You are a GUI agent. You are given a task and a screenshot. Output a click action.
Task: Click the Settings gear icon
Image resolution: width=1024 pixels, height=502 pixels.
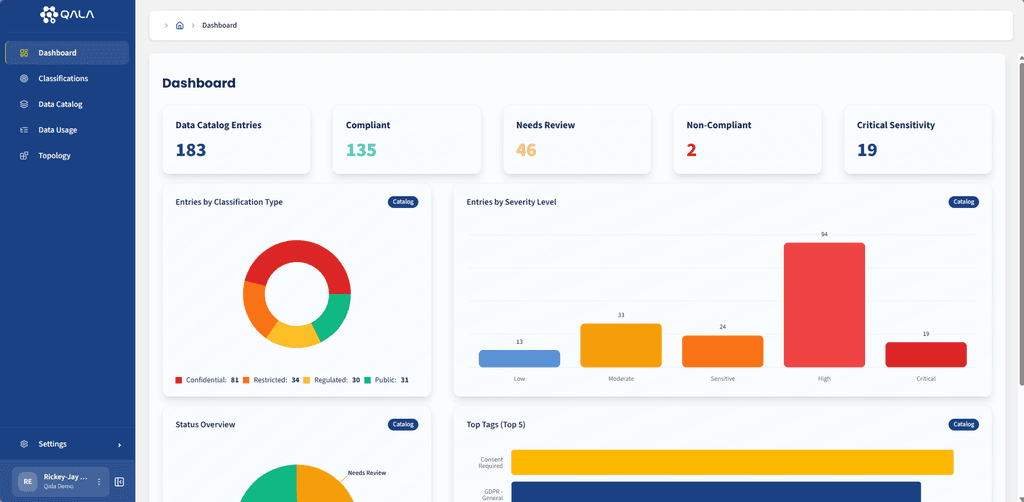pyautogui.click(x=24, y=444)
